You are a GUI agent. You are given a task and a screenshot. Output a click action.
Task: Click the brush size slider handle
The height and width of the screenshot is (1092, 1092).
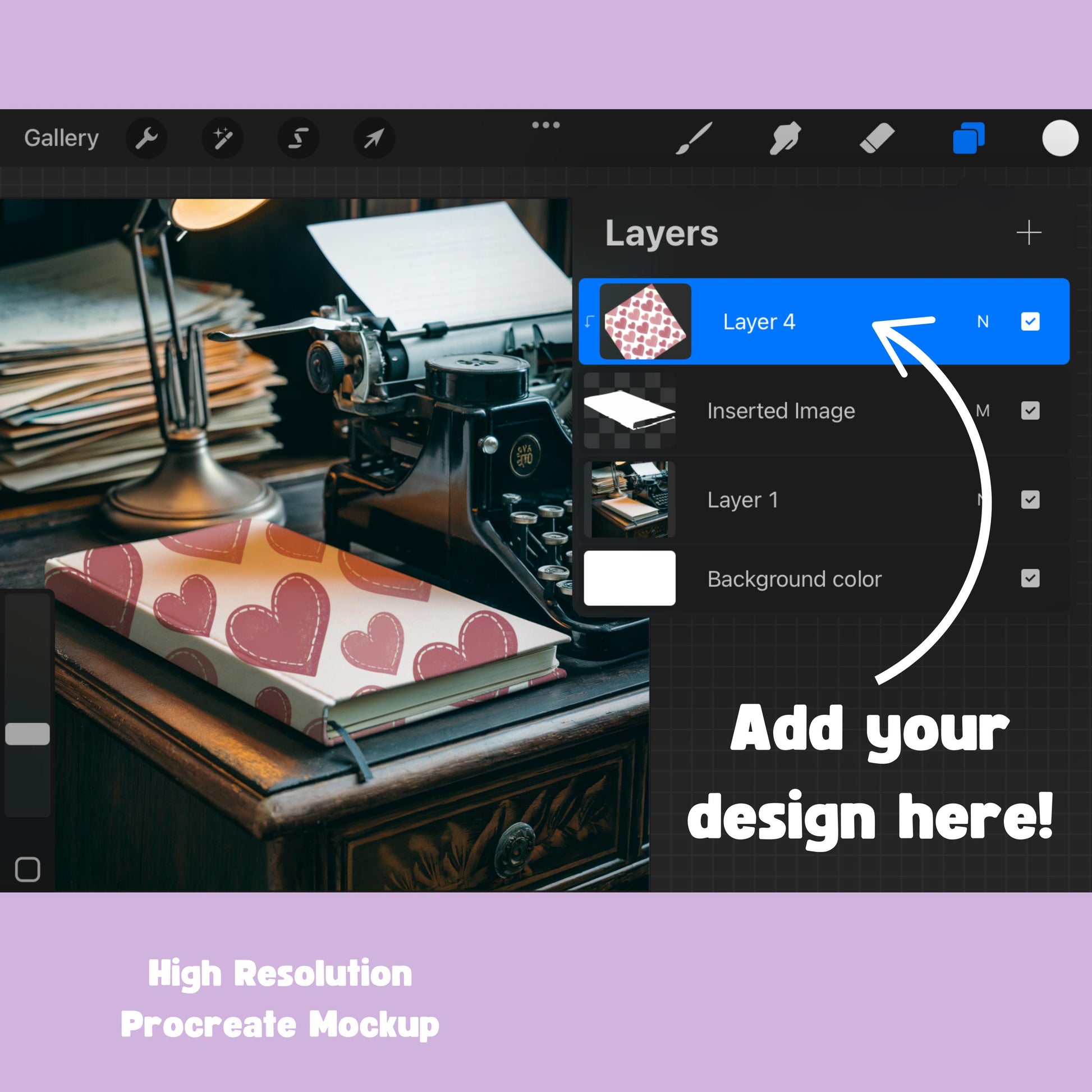(27, 733)
